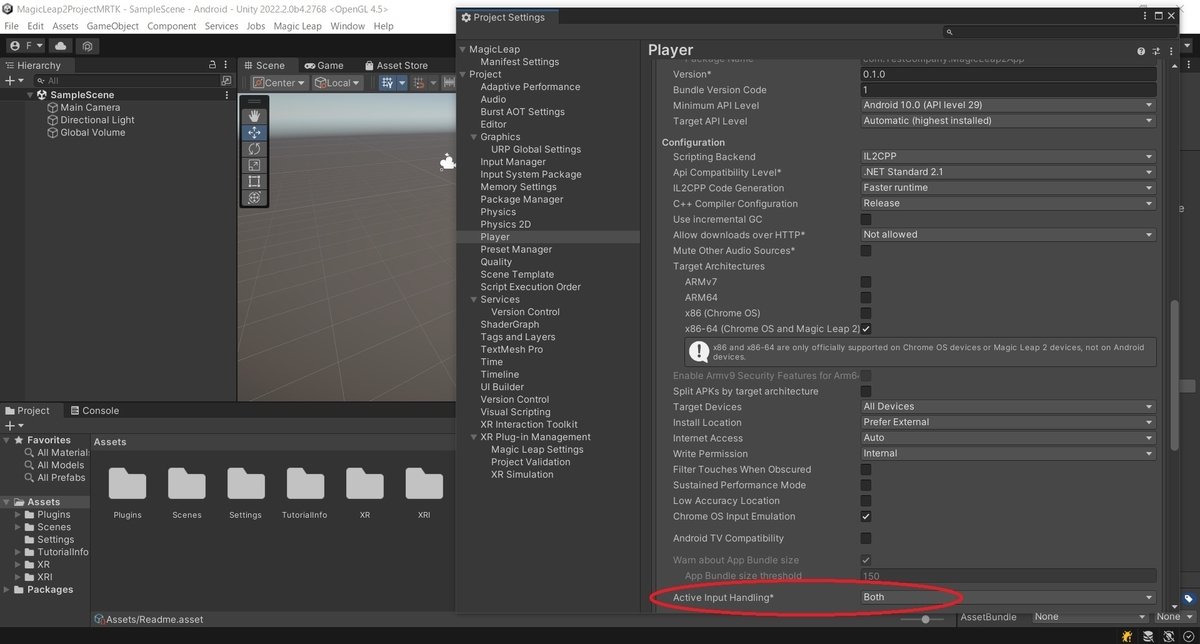This screenshot has height=644, width=1200.
Task: Select Main Camera in Hierarchy
Action: [90, 107]
